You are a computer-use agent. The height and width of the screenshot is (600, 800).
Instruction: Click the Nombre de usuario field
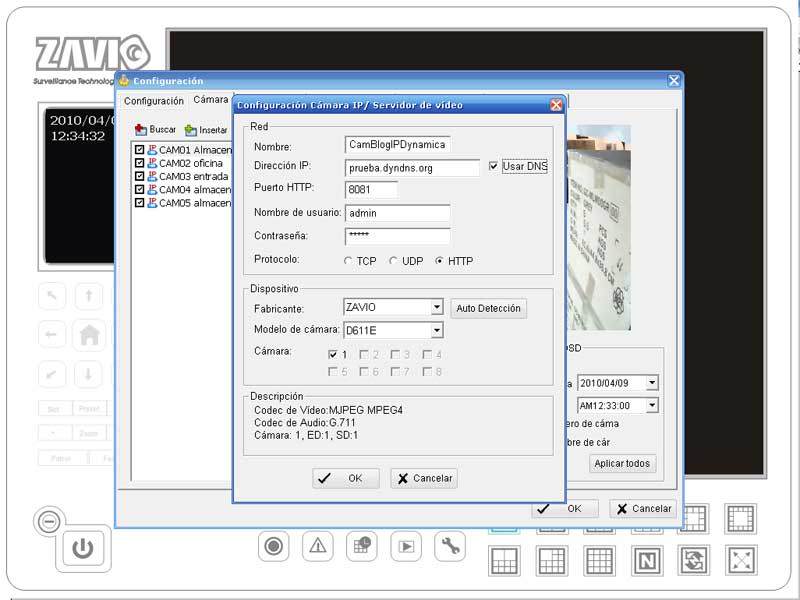(397, 213)
